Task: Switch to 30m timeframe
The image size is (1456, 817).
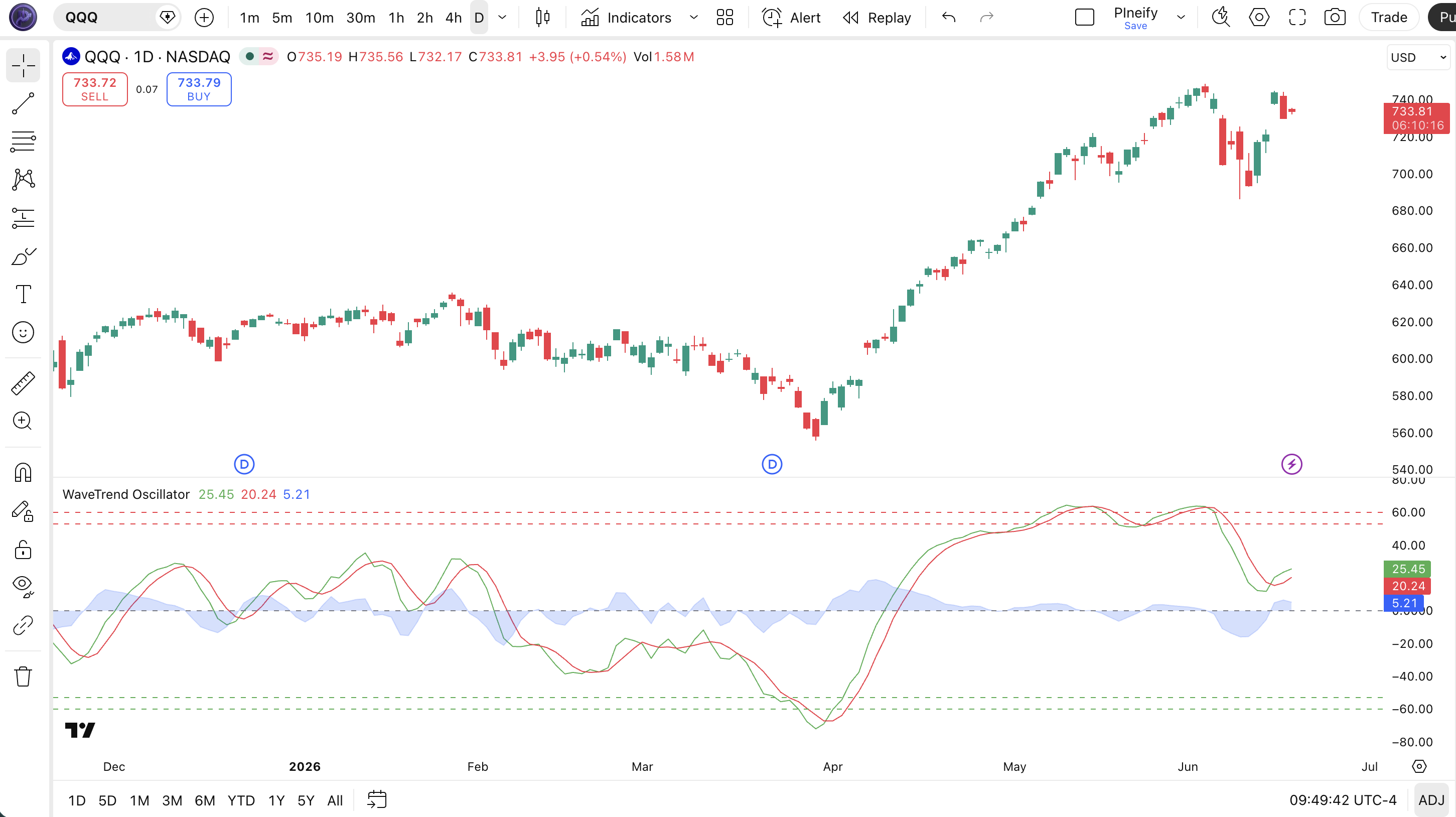Action: point(361,18)
